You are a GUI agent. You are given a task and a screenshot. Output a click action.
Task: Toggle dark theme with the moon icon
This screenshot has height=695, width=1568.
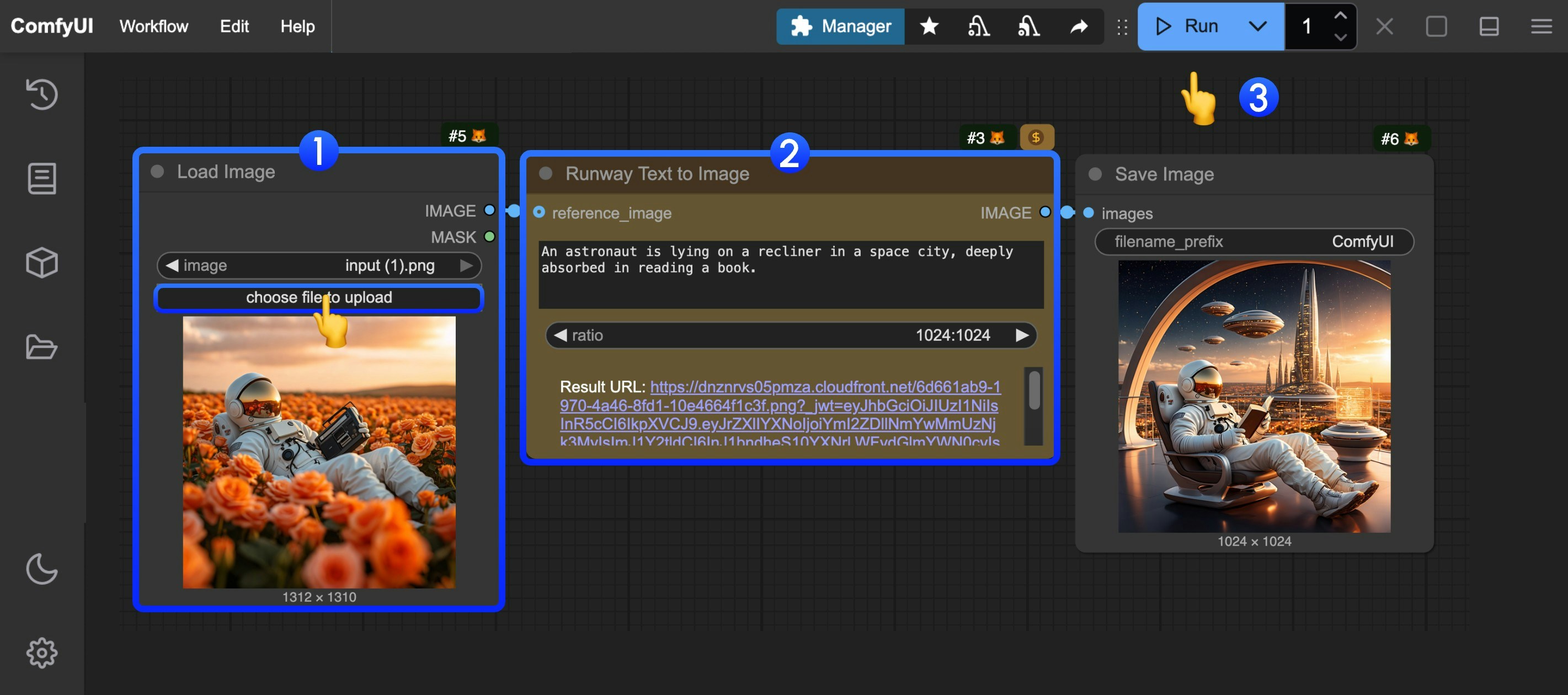[41, 570]
